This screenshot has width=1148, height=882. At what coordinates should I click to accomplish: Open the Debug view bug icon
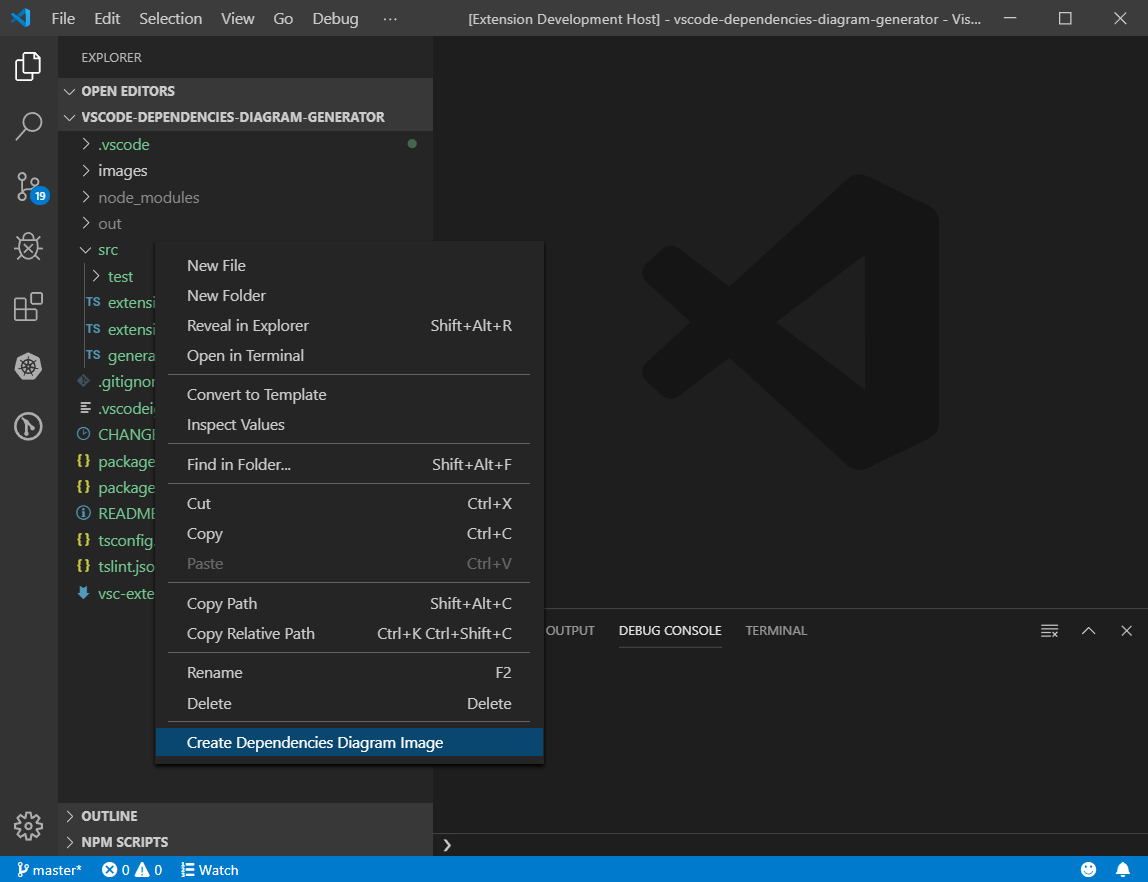click(28, 247)
